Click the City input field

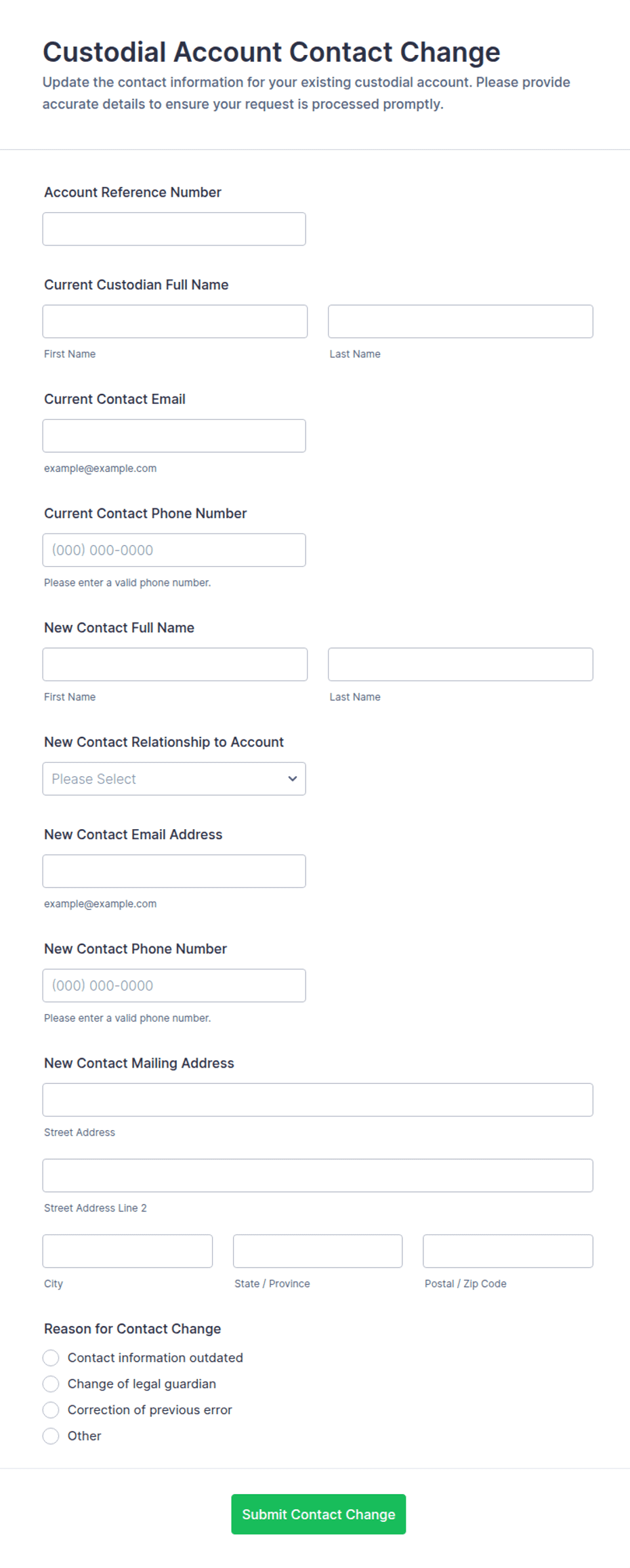(x=127, y=1251)
